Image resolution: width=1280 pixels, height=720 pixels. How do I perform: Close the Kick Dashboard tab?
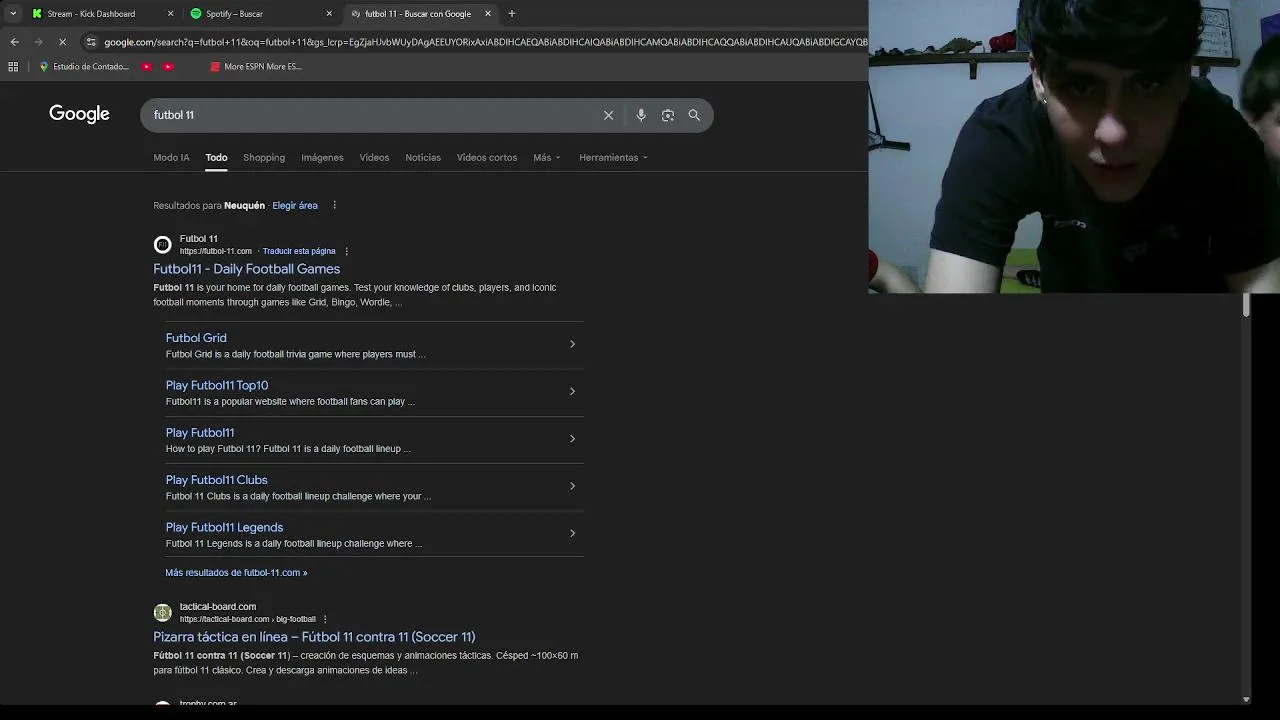[x=170, y=14]
